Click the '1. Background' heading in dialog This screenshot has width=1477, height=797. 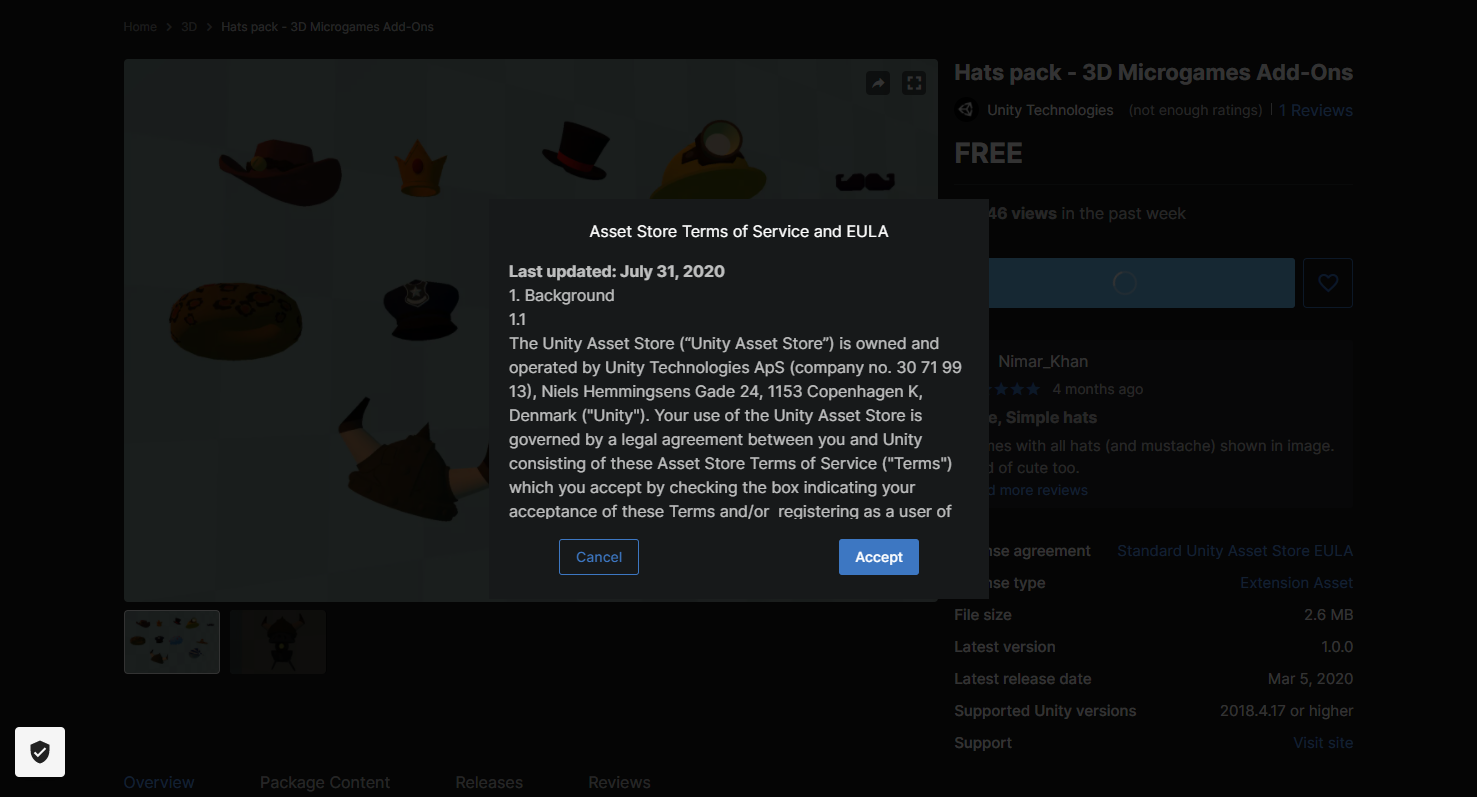click(x=562, y=295)
